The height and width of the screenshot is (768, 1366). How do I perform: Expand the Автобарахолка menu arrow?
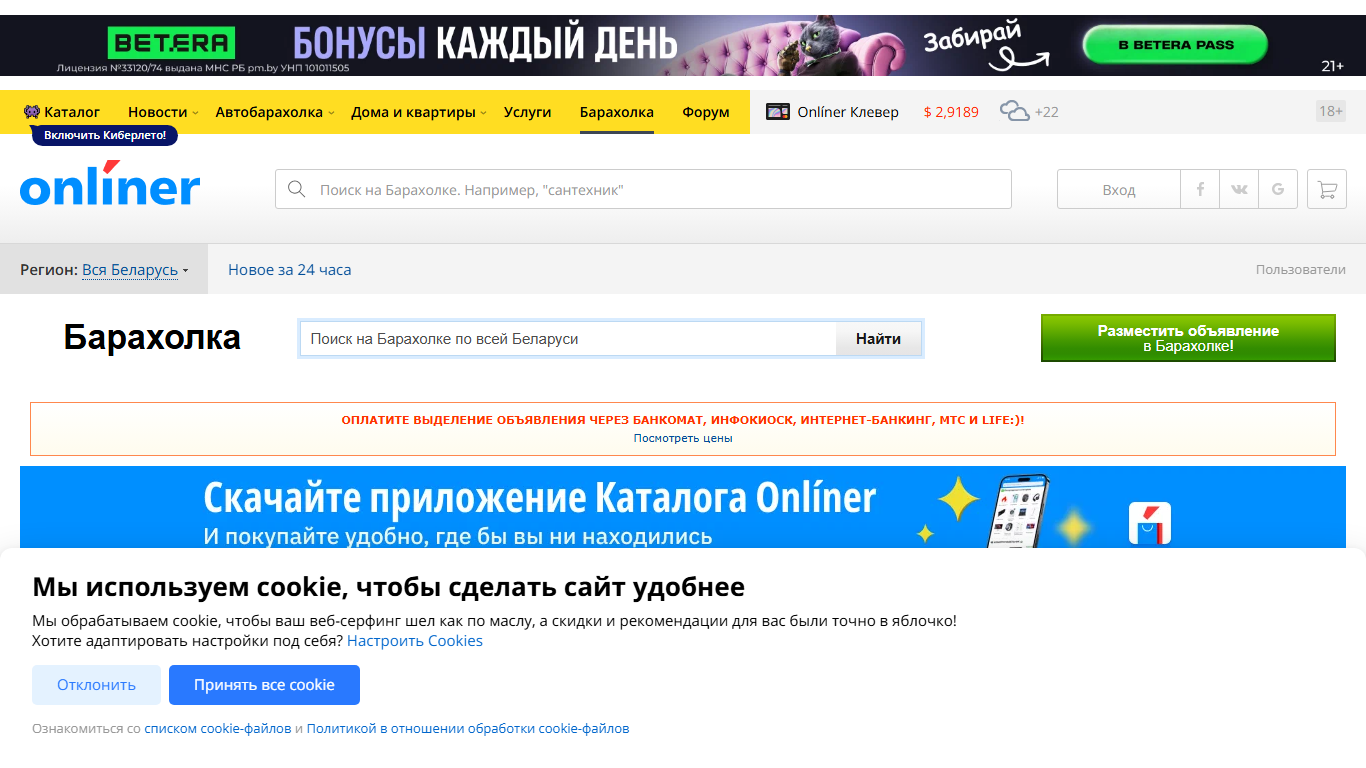pos(331,113)
